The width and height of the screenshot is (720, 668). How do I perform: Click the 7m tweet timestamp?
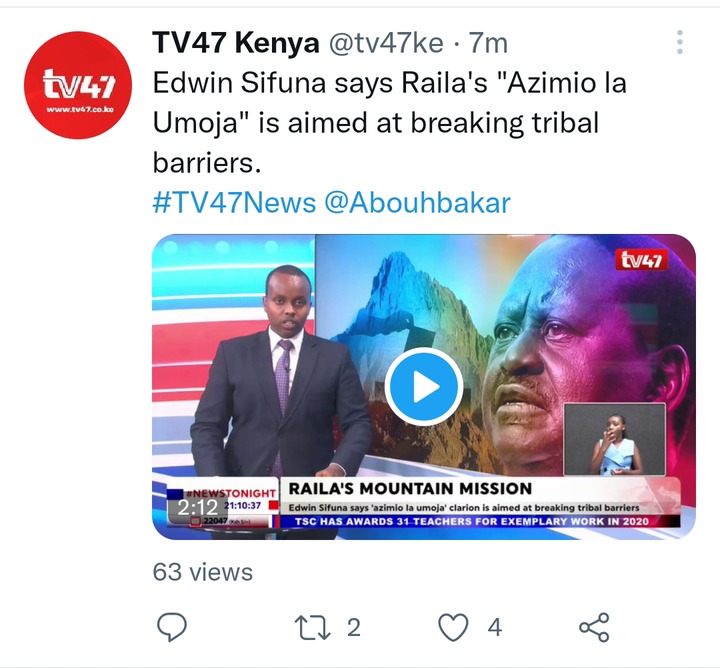click(488, 43)
